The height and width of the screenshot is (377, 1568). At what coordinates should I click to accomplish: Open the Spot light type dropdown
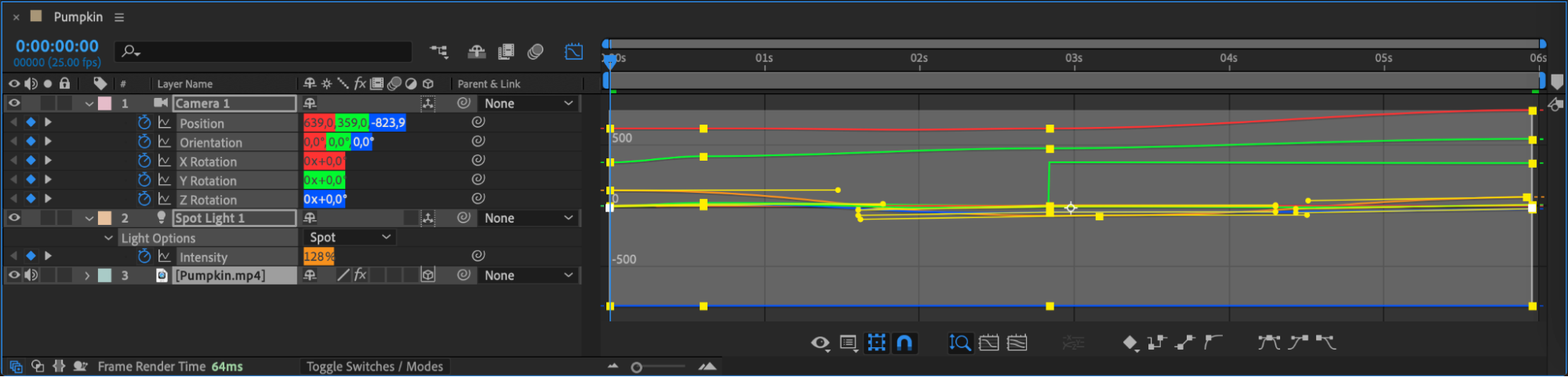click(x=350, y=237)
